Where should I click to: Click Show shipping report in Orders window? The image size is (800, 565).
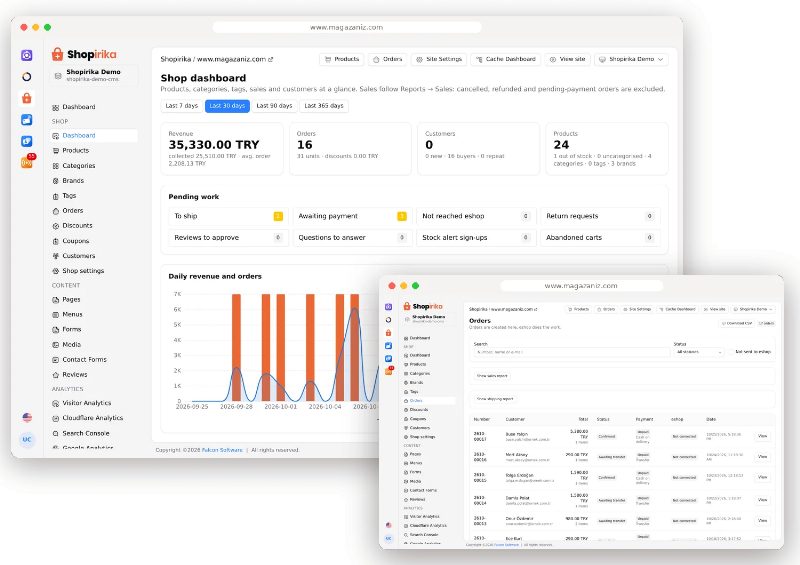tap(494, 399)
